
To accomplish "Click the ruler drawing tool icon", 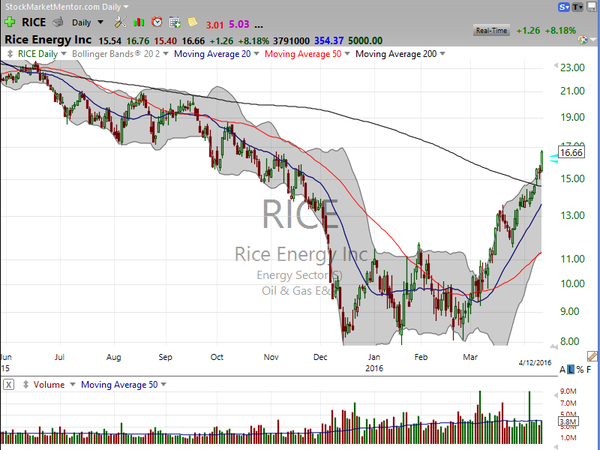I will [x=592, y=357].
